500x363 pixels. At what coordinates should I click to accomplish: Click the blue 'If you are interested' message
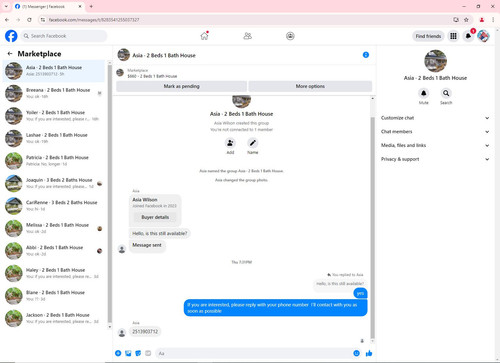(275, 308)
